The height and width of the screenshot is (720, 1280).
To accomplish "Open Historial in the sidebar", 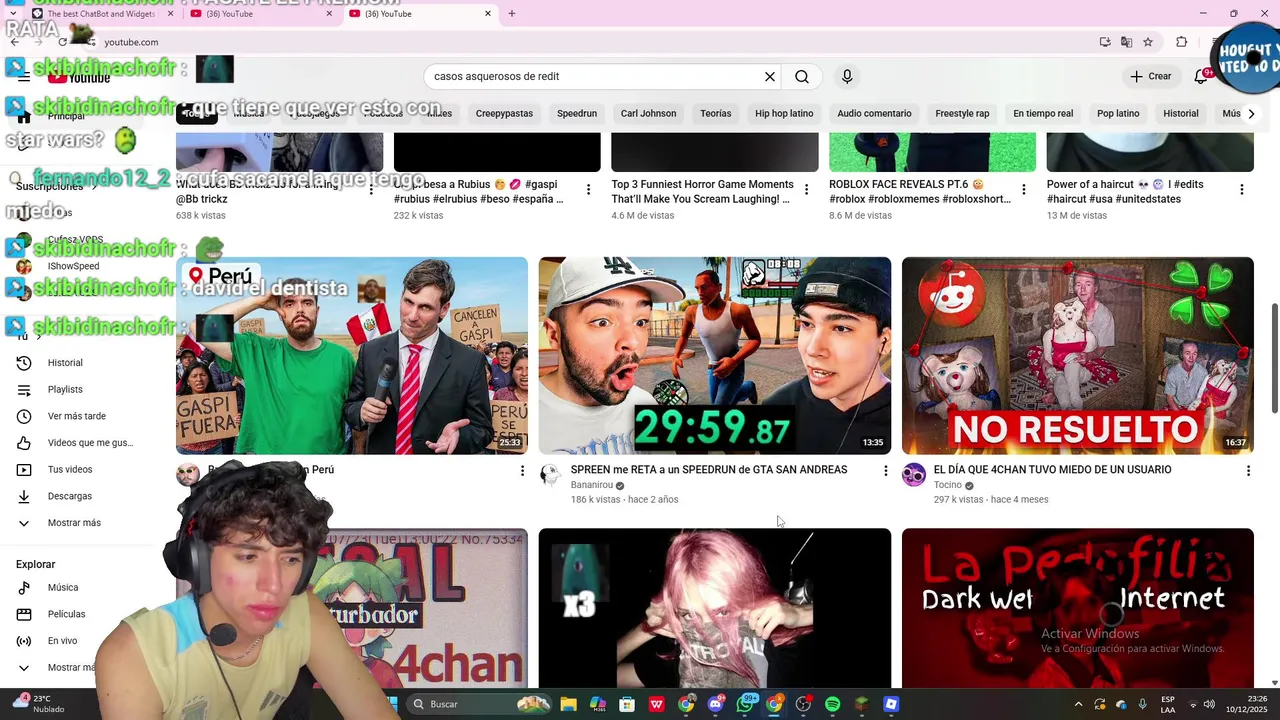I will 65,363.
